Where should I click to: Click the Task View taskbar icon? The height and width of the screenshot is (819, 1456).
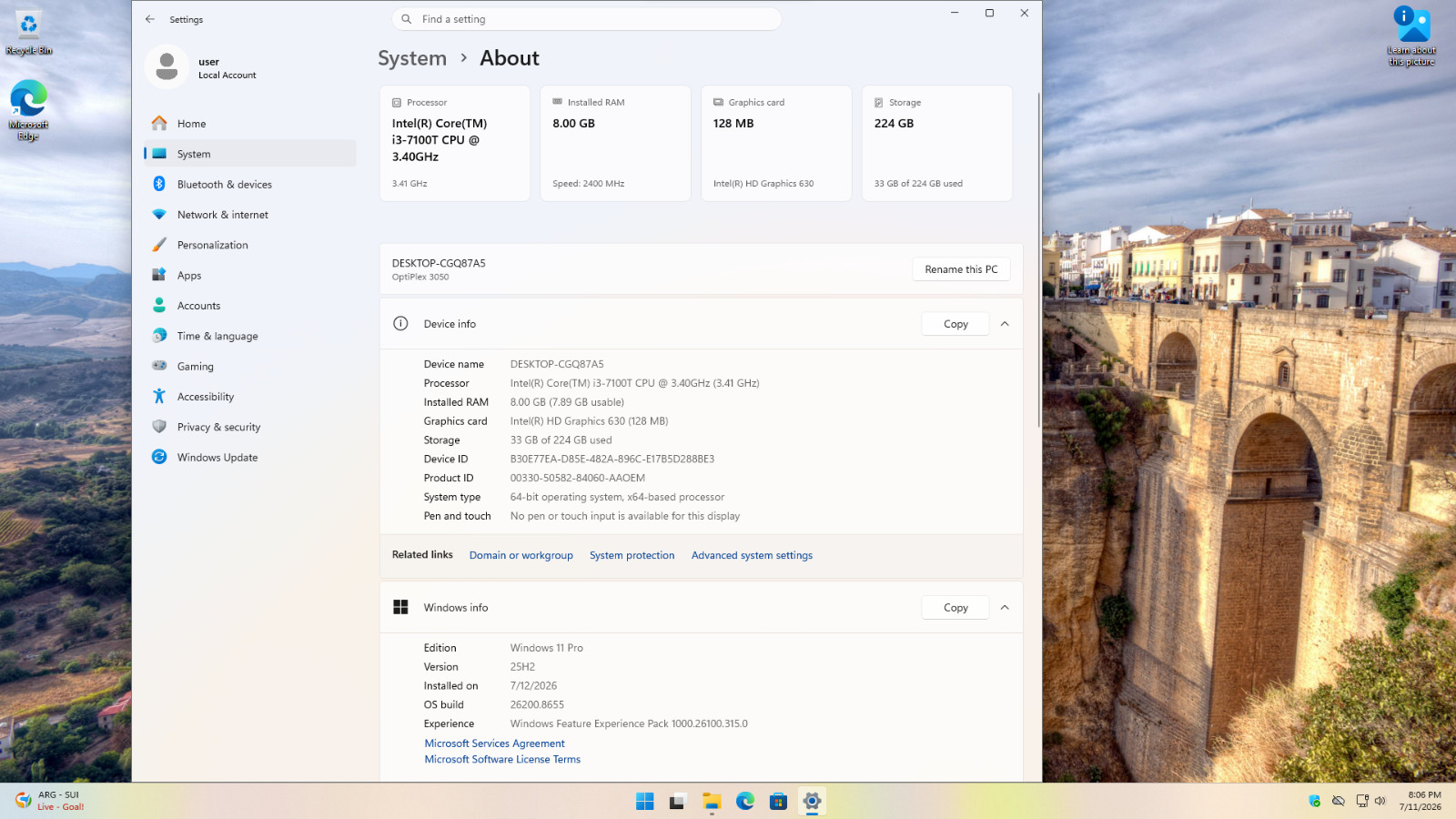point(678,802)
